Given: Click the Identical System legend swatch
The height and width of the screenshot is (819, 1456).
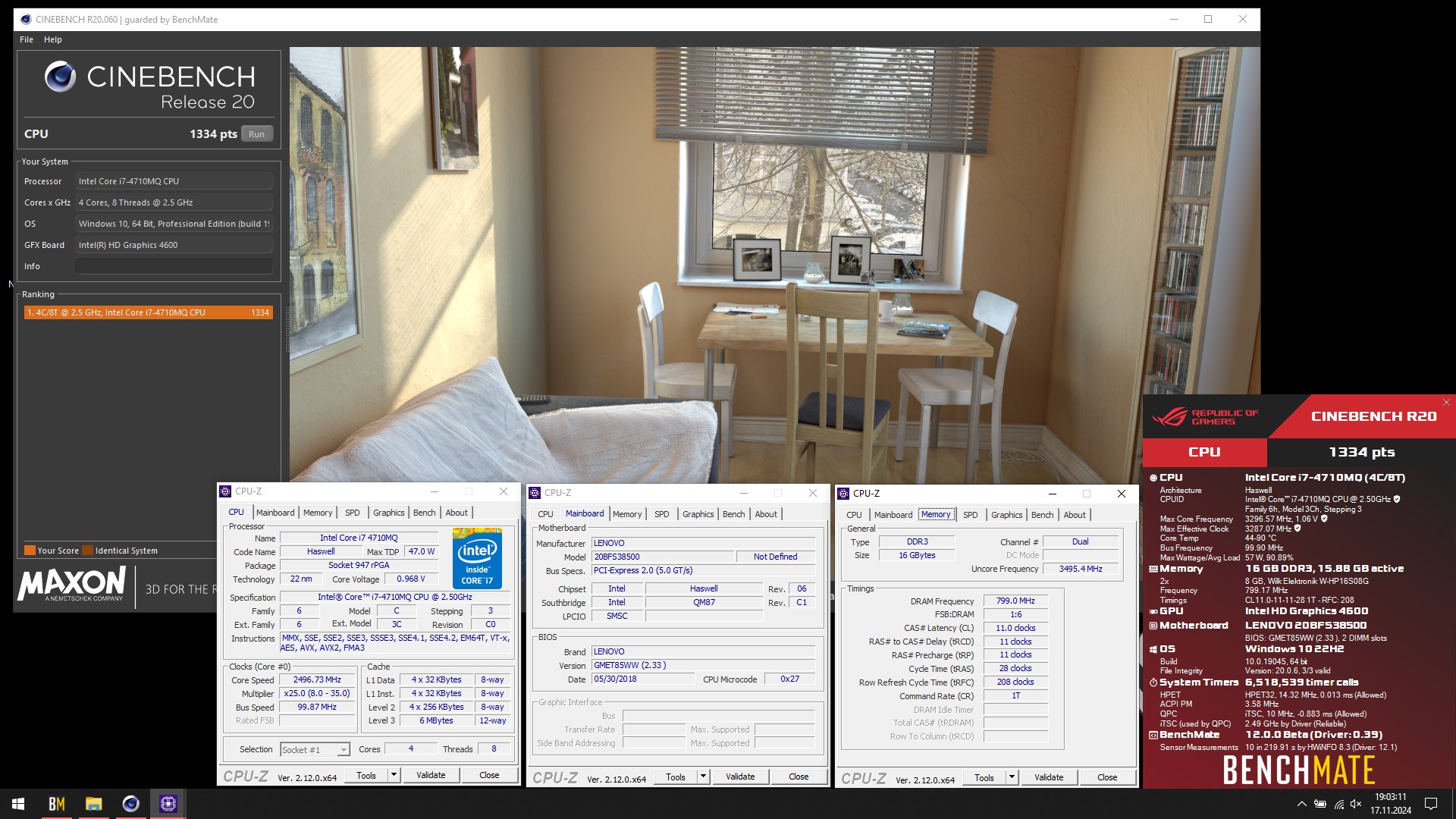Looking at the screenshot, I should pos(88,551).
